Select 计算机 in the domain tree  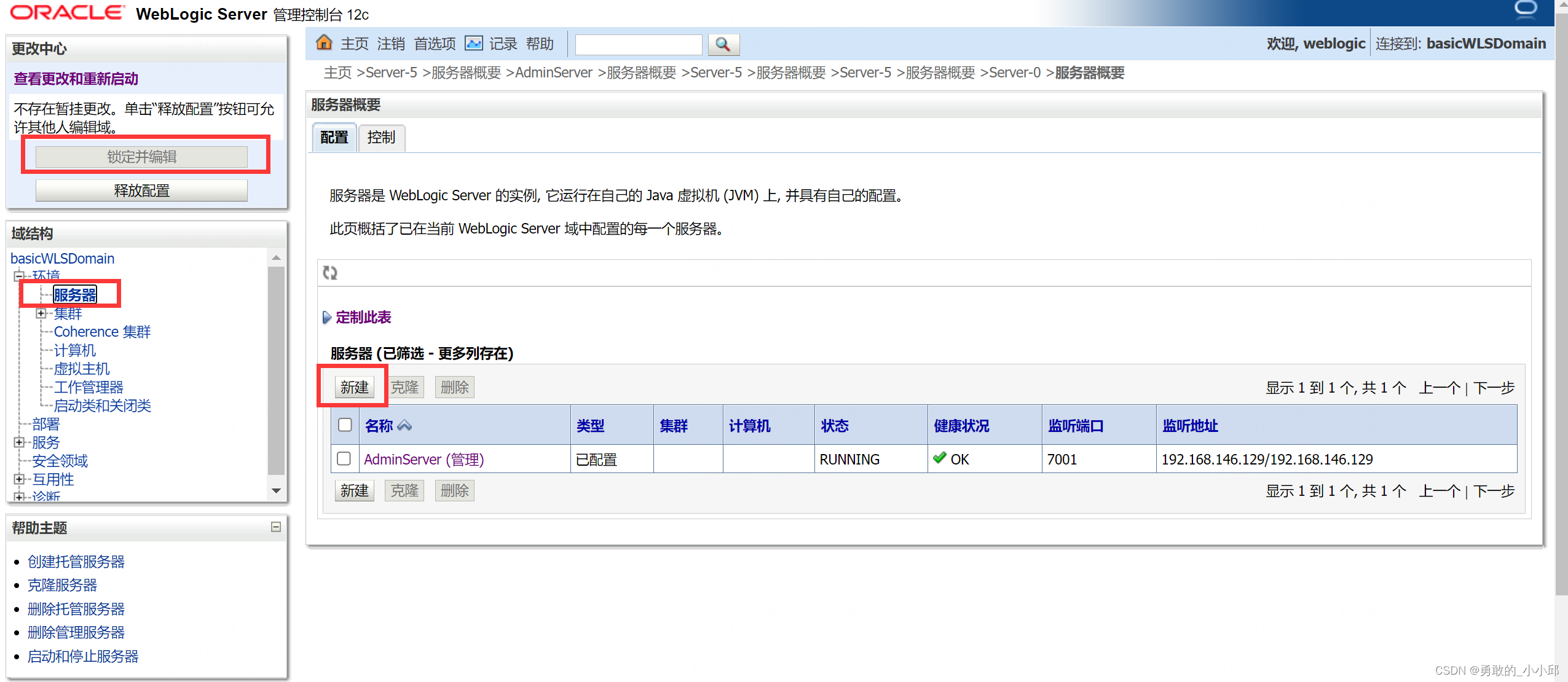tap(75, 350)
